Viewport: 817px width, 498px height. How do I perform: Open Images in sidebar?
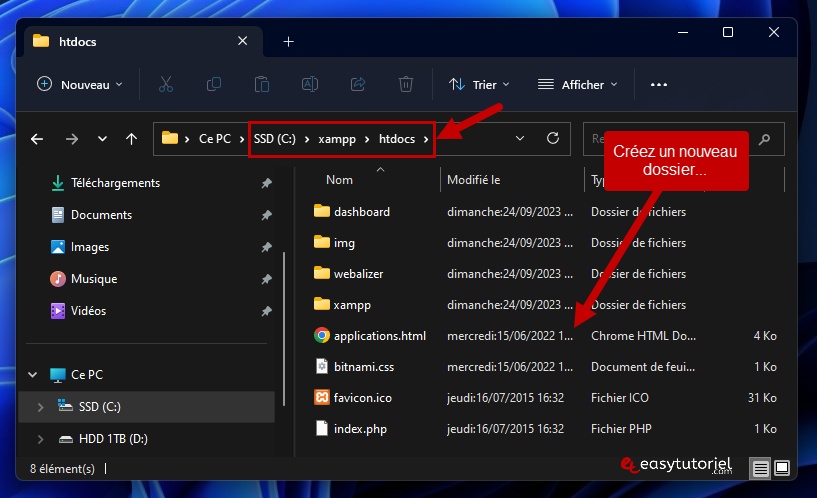tap(90, 247)
